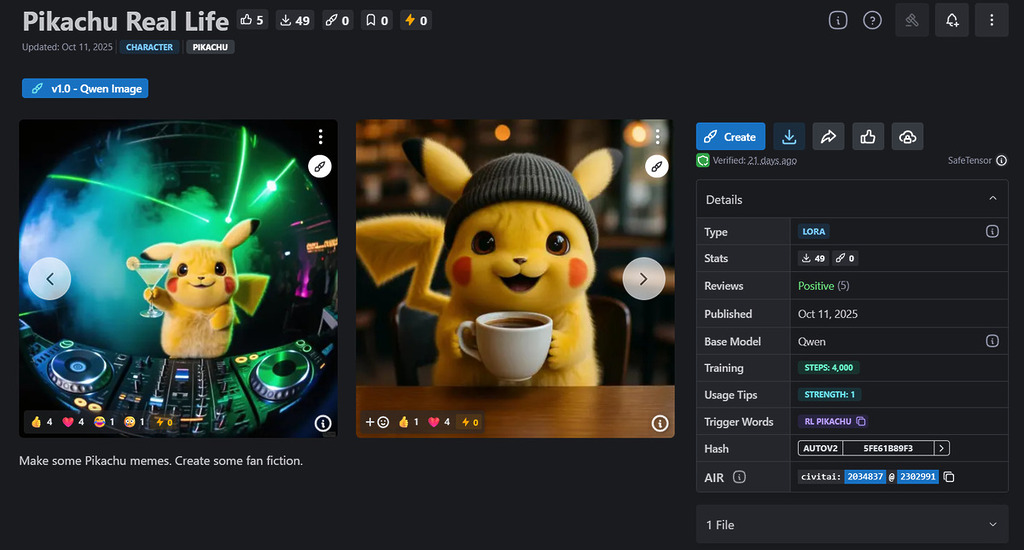Go to next image in carousel
The width and height of the screenshot is (1024, 550).
(x=643, y=279)
